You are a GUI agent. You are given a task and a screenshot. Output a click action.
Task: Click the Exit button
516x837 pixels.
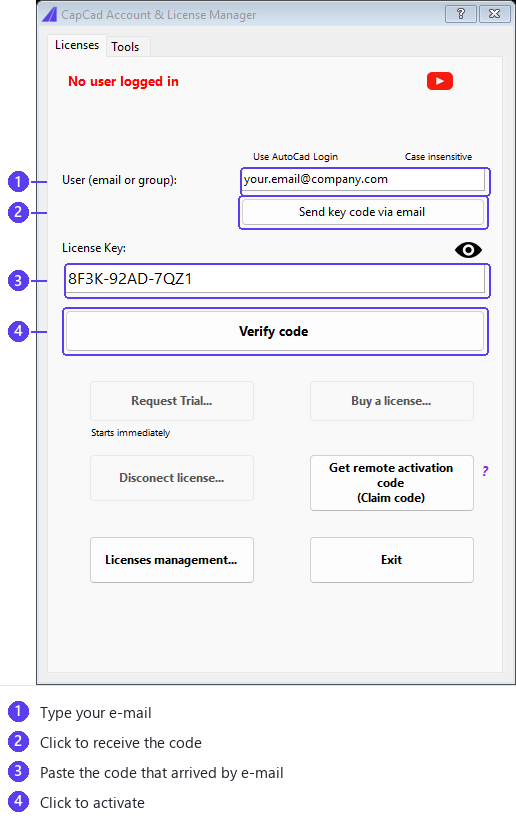point(392,560)
